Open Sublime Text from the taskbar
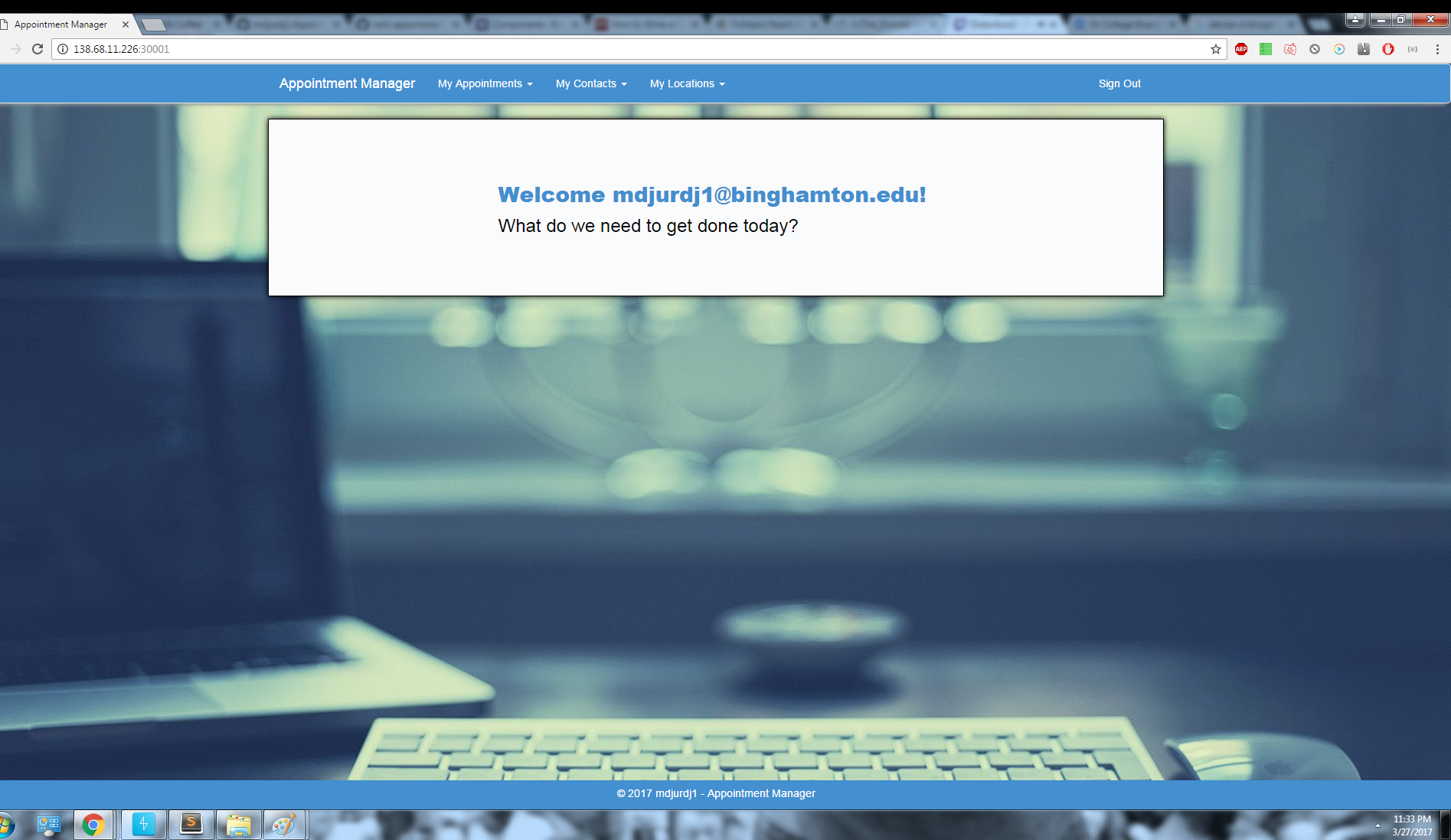 (191, 825)
